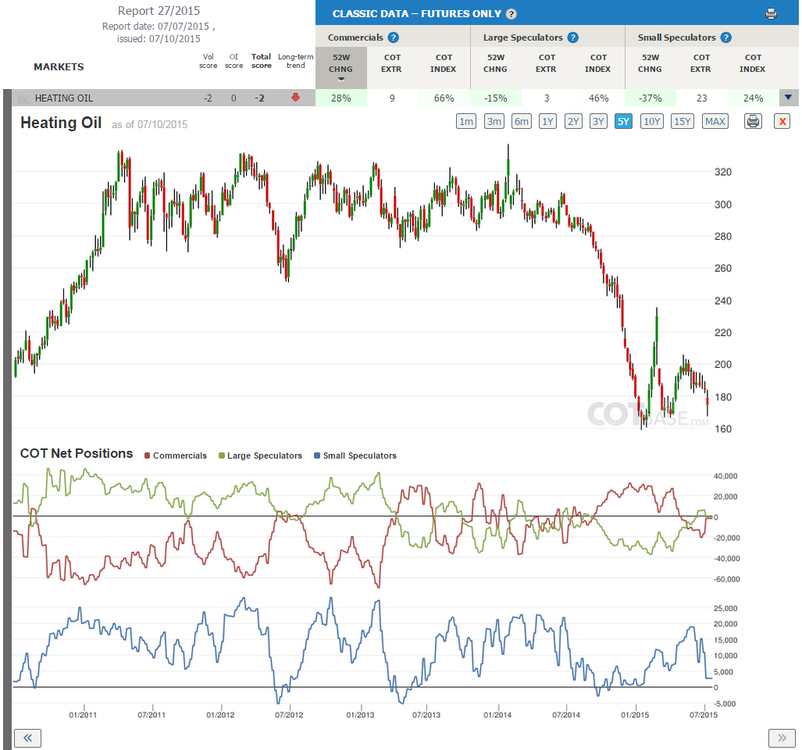Viewport: 802px width, 750px height.
Task: Toggle the Commercials legend series
Action: pos(175,455)
